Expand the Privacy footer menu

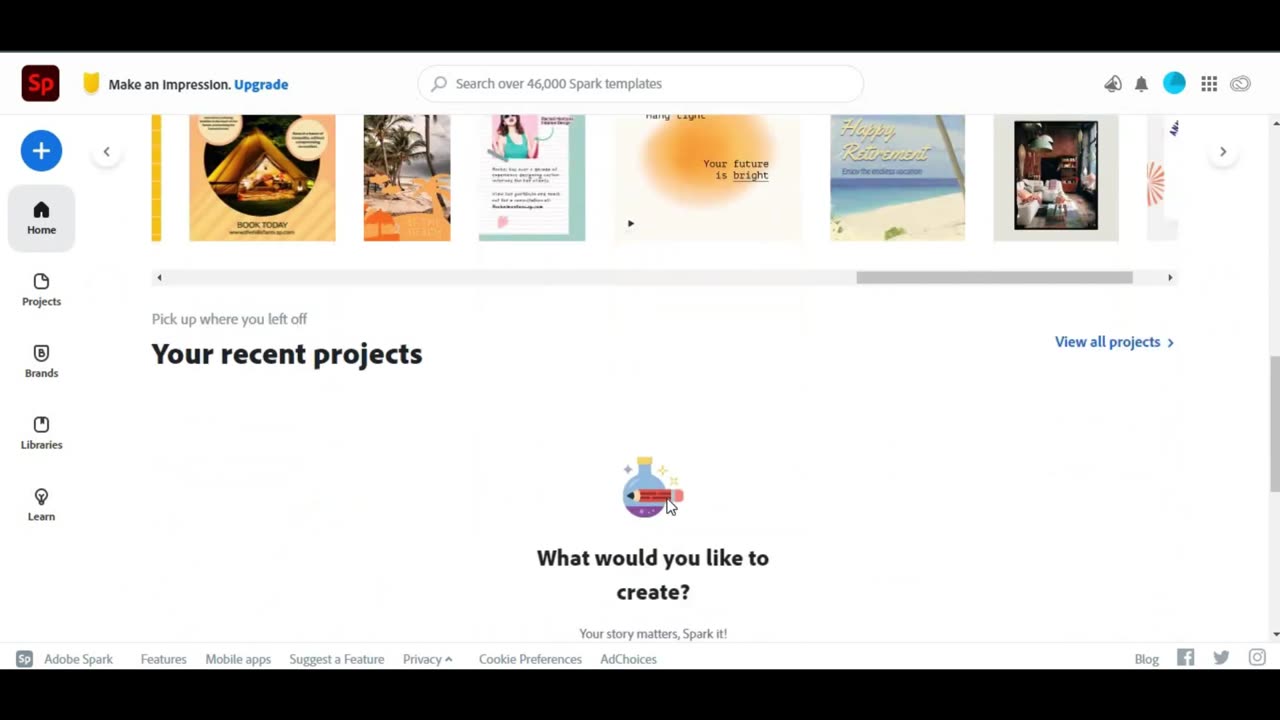[x=428, y=659]
